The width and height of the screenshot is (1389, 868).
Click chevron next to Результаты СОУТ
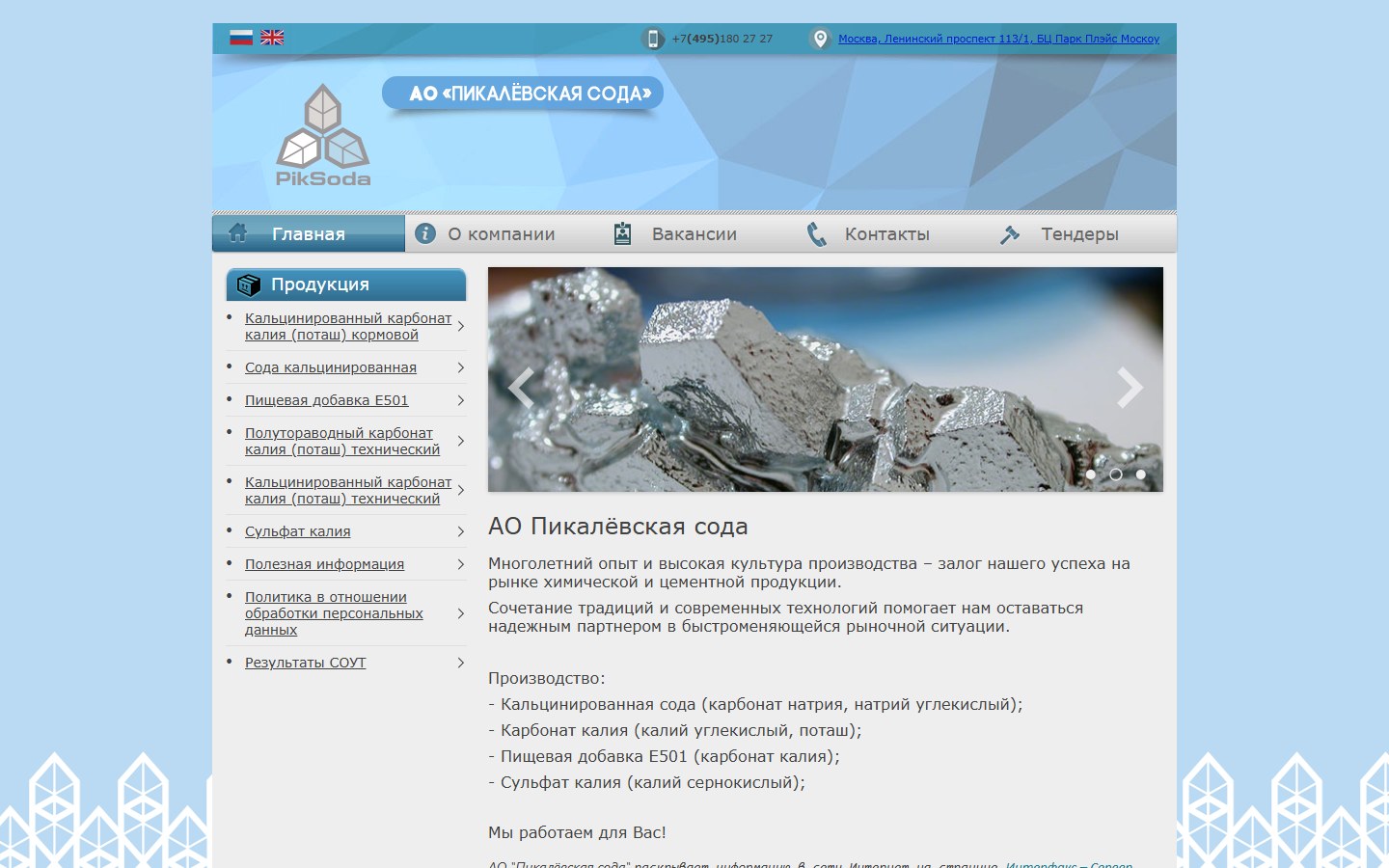pos(461,663)
